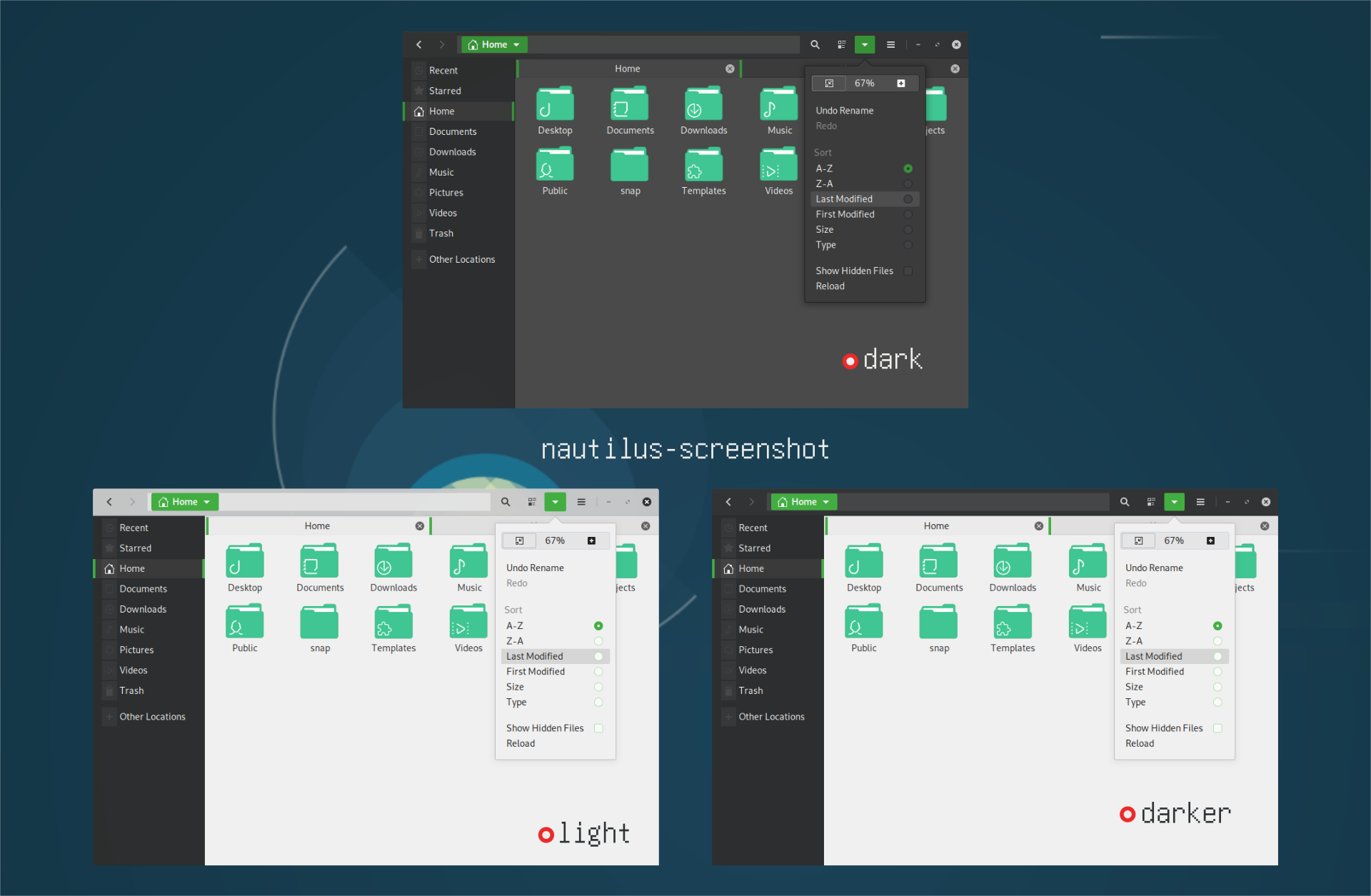Expand the Home path dropdown in darker window
The width and height of the screenshot is (1371, 896).
point(804,502)
